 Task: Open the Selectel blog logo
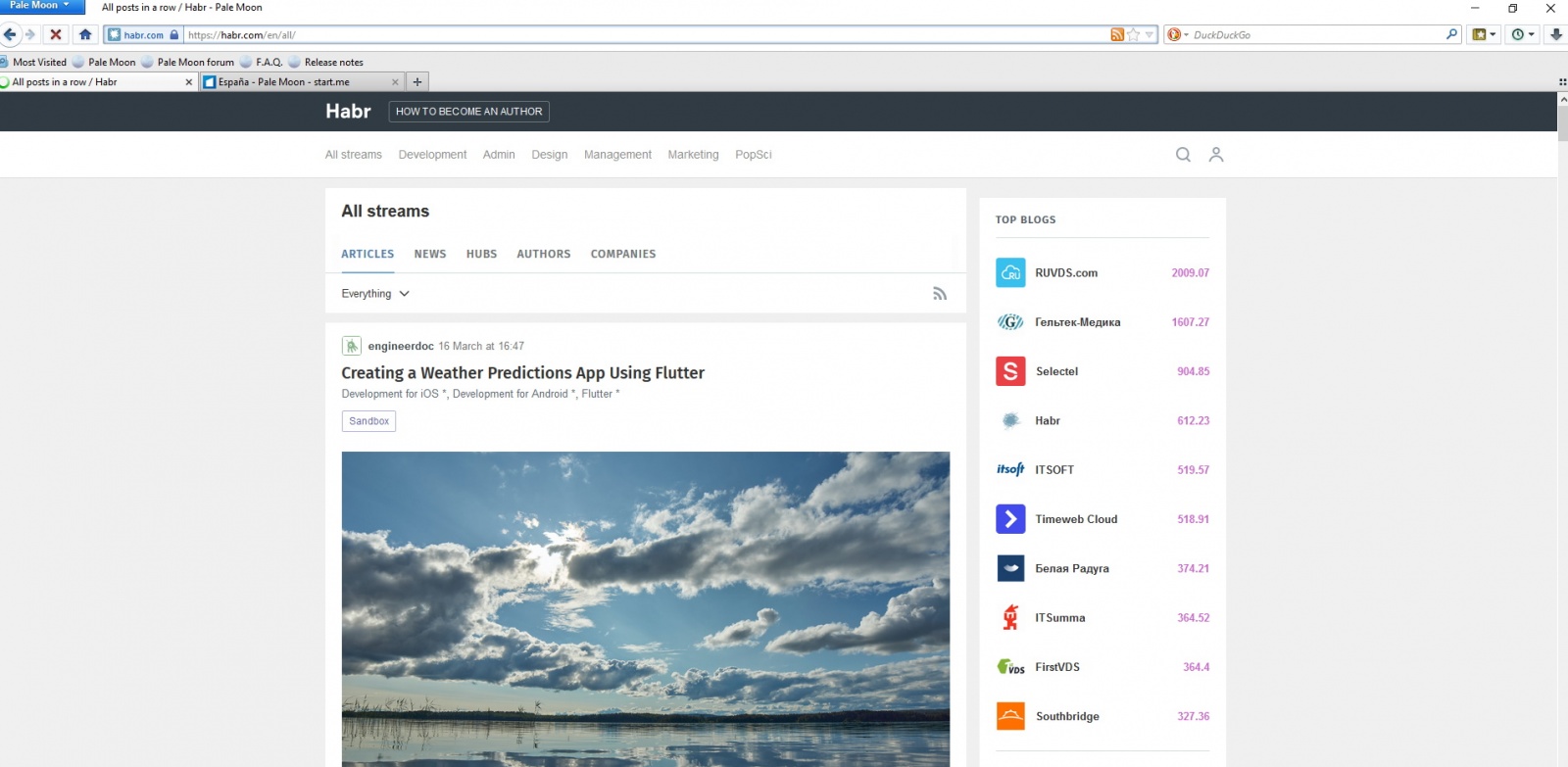[x=1010, y=371]
